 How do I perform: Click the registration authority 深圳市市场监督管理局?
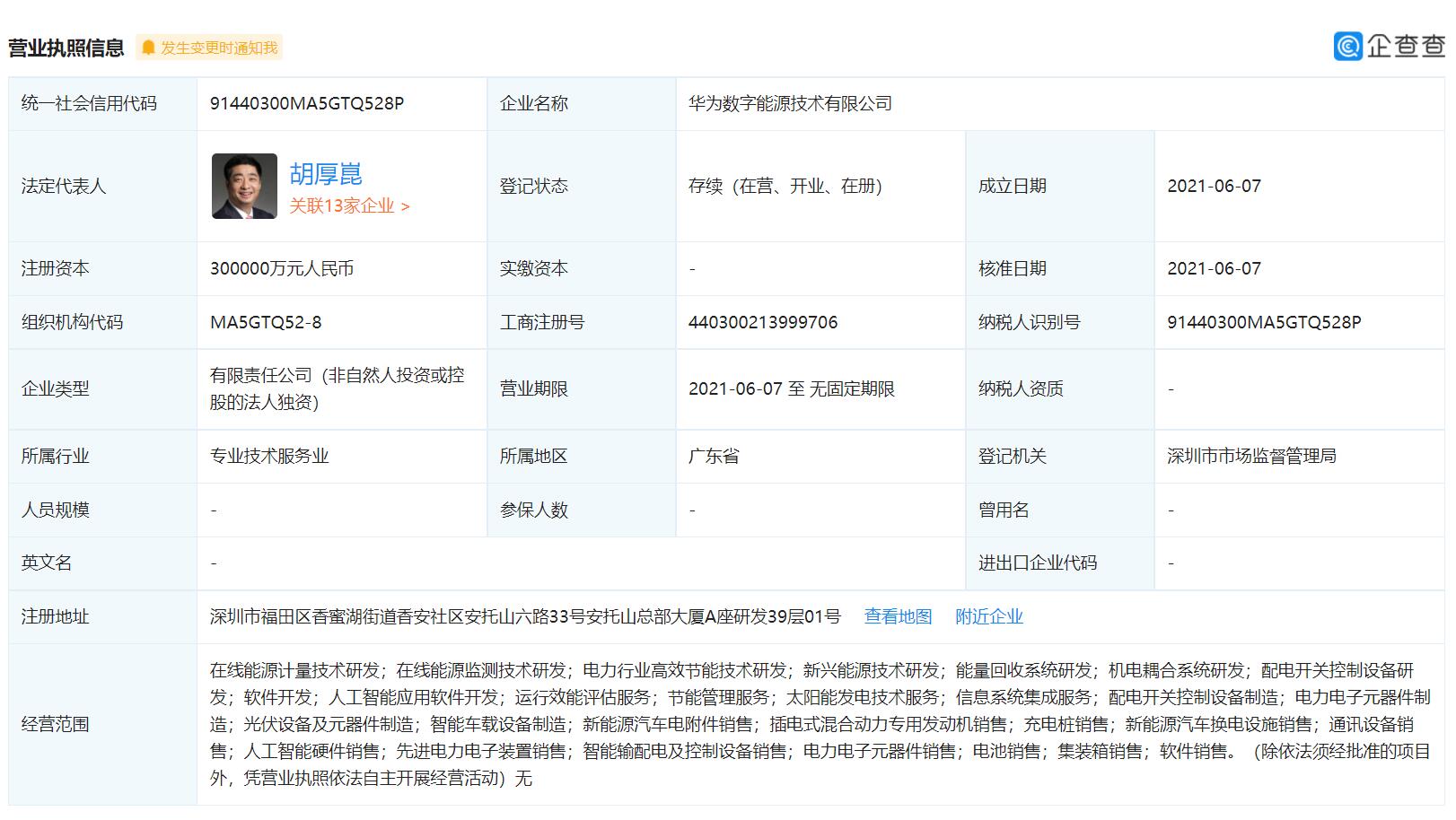pos(1249,456)
